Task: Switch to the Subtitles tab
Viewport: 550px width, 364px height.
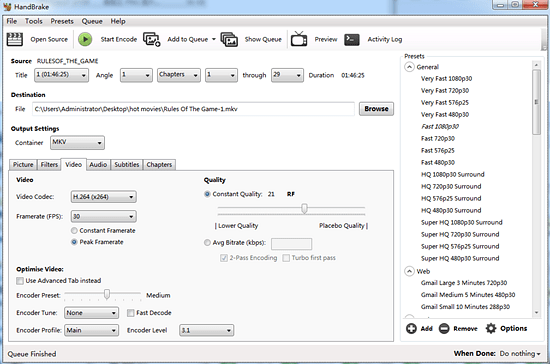Action: [x=127, y=165]
